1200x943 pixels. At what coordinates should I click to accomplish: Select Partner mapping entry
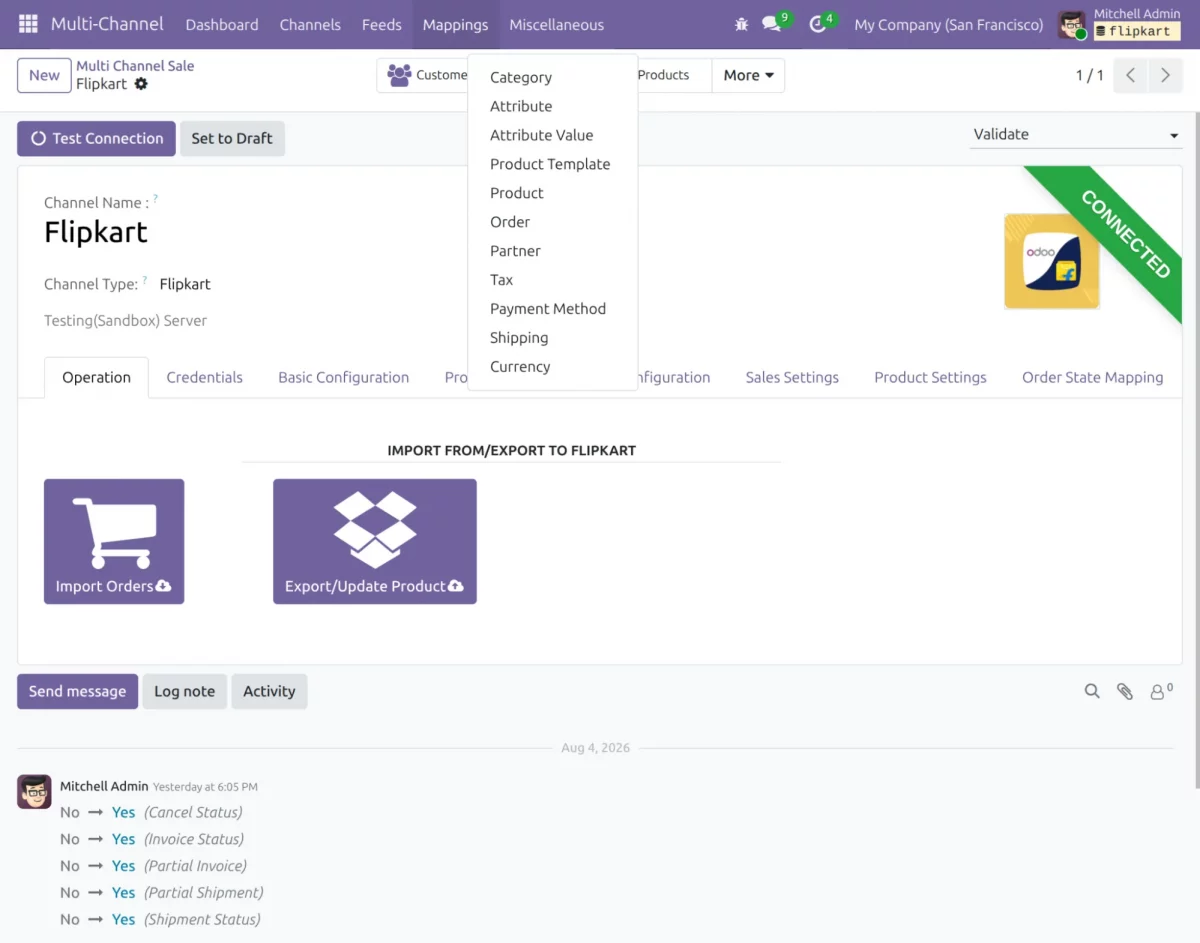552,251
